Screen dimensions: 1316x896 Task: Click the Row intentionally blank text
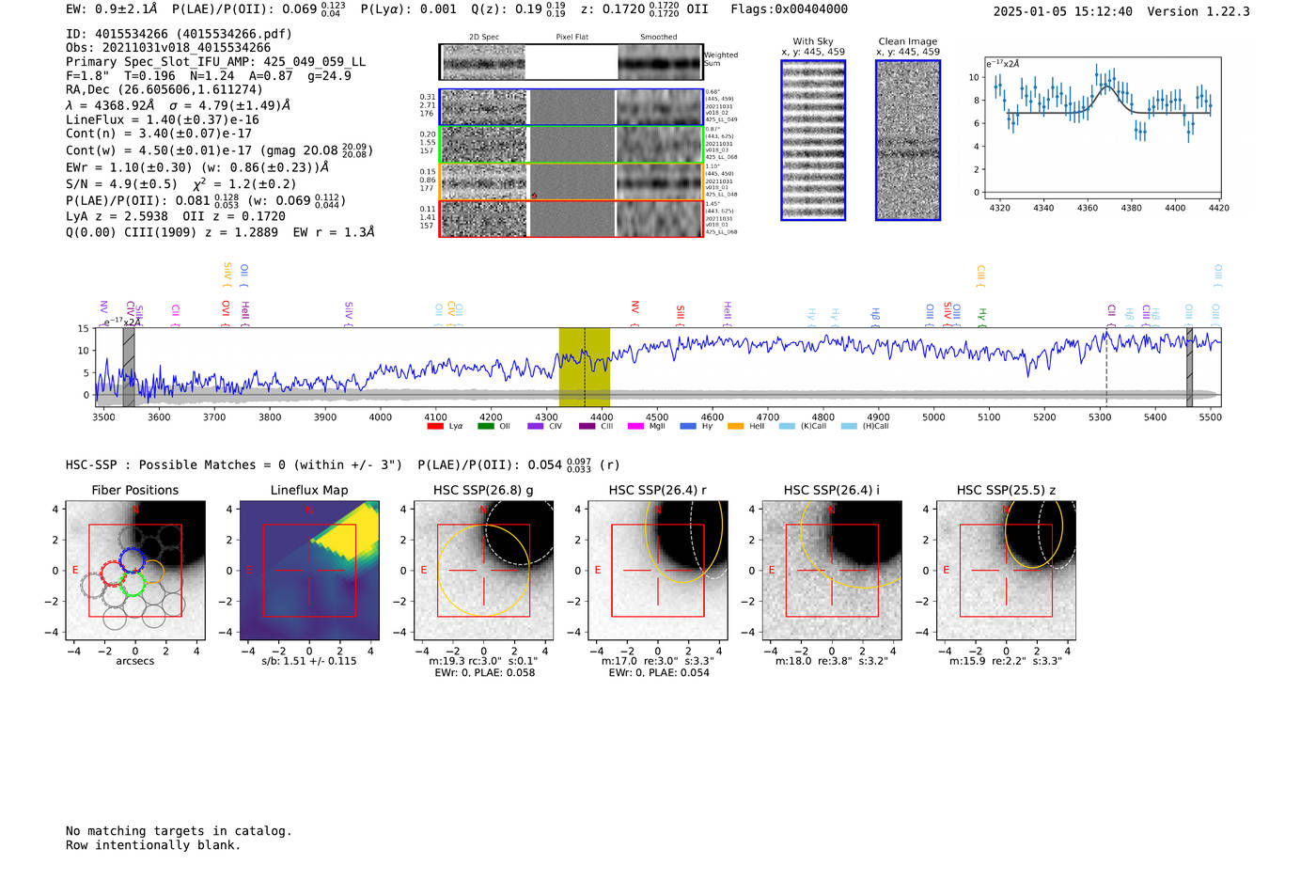pos(153,845)
